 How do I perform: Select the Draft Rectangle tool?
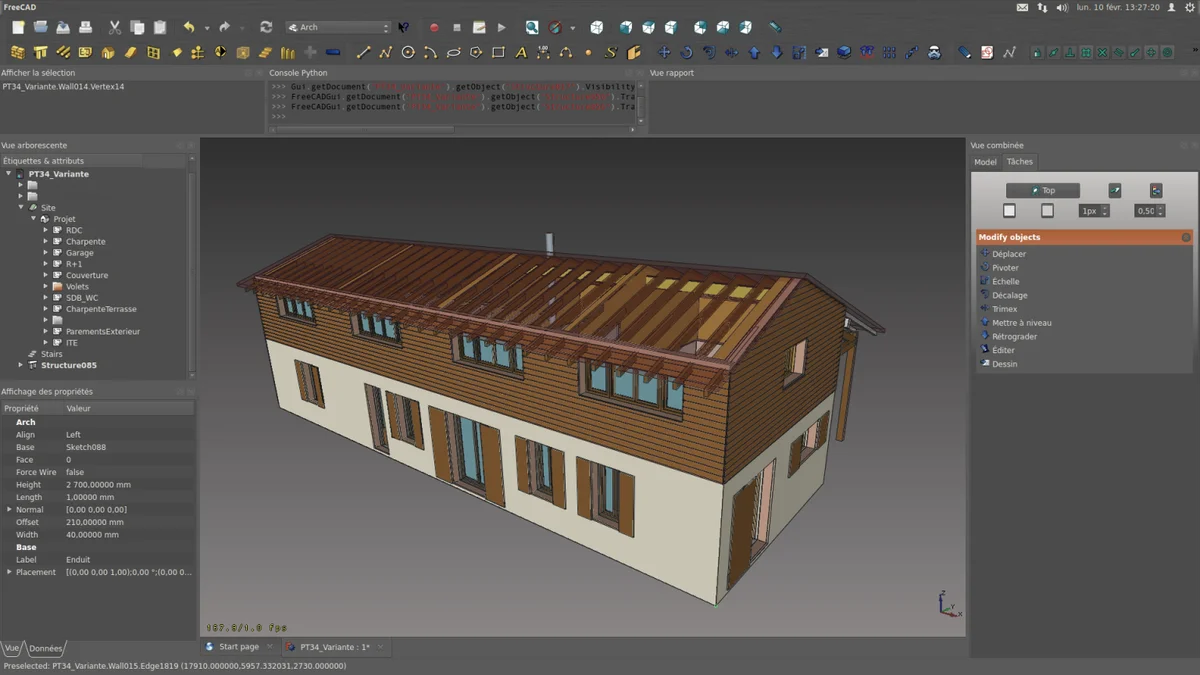tap(498, 52)
